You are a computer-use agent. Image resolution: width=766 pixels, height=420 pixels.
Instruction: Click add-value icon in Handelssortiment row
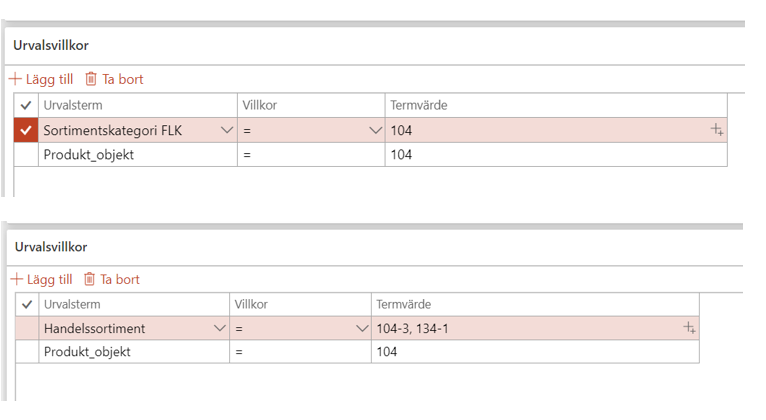[689, 328]
